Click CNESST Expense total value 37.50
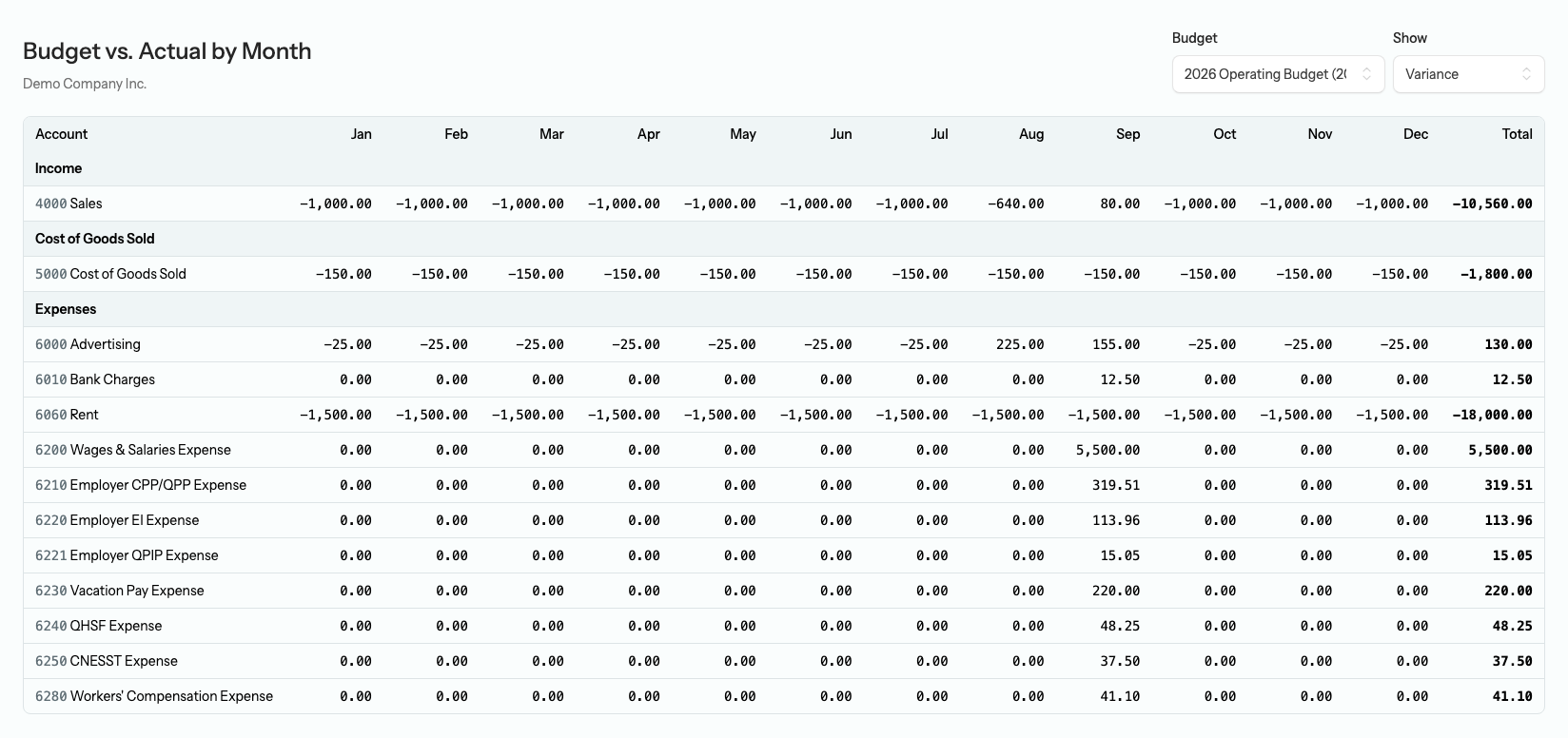1568x738 pixels. pos(1512,661)
